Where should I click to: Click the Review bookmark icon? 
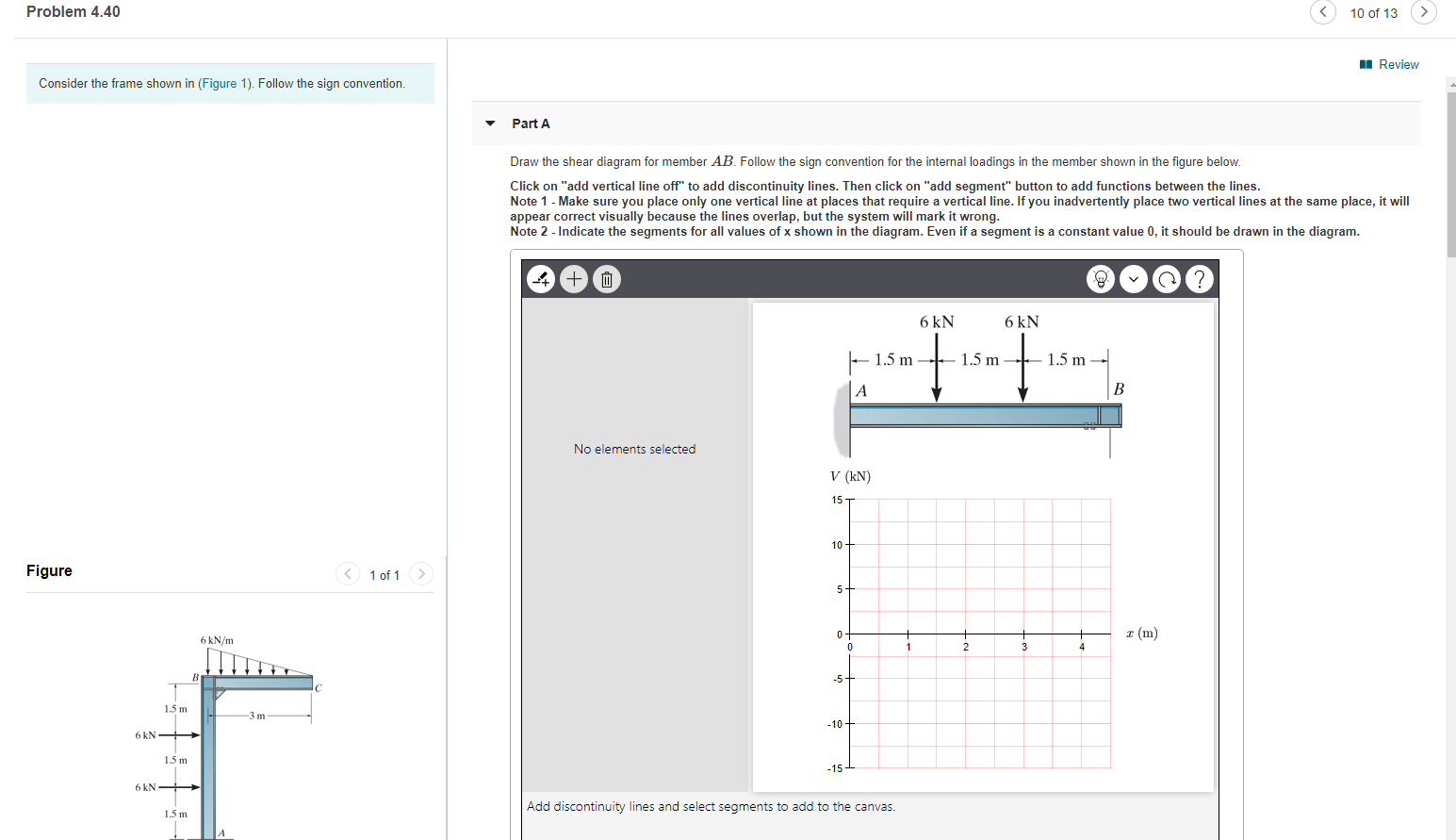[x=1365, y=64]
